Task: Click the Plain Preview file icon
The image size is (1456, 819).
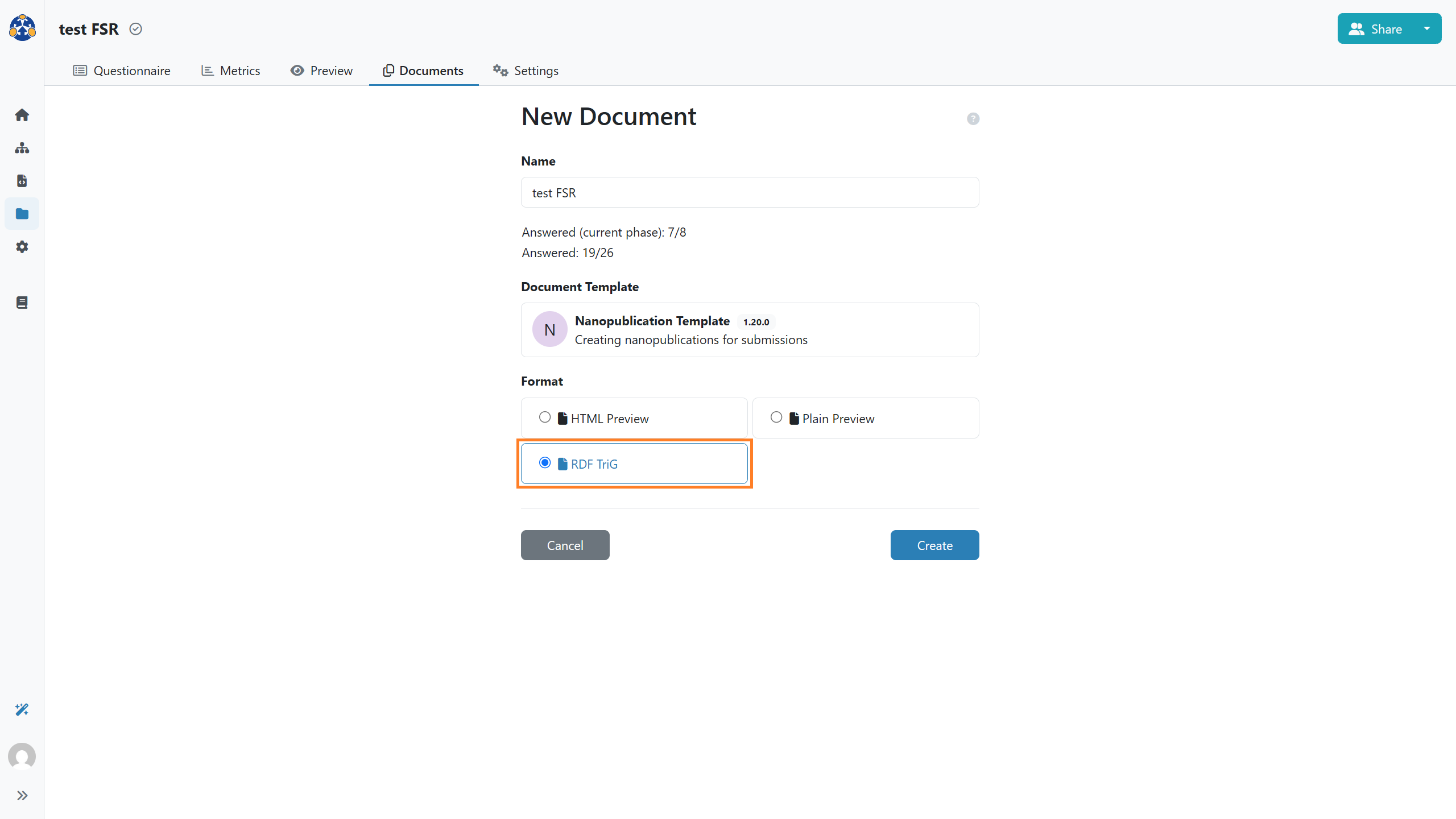Action: click(x=794, y=419)
